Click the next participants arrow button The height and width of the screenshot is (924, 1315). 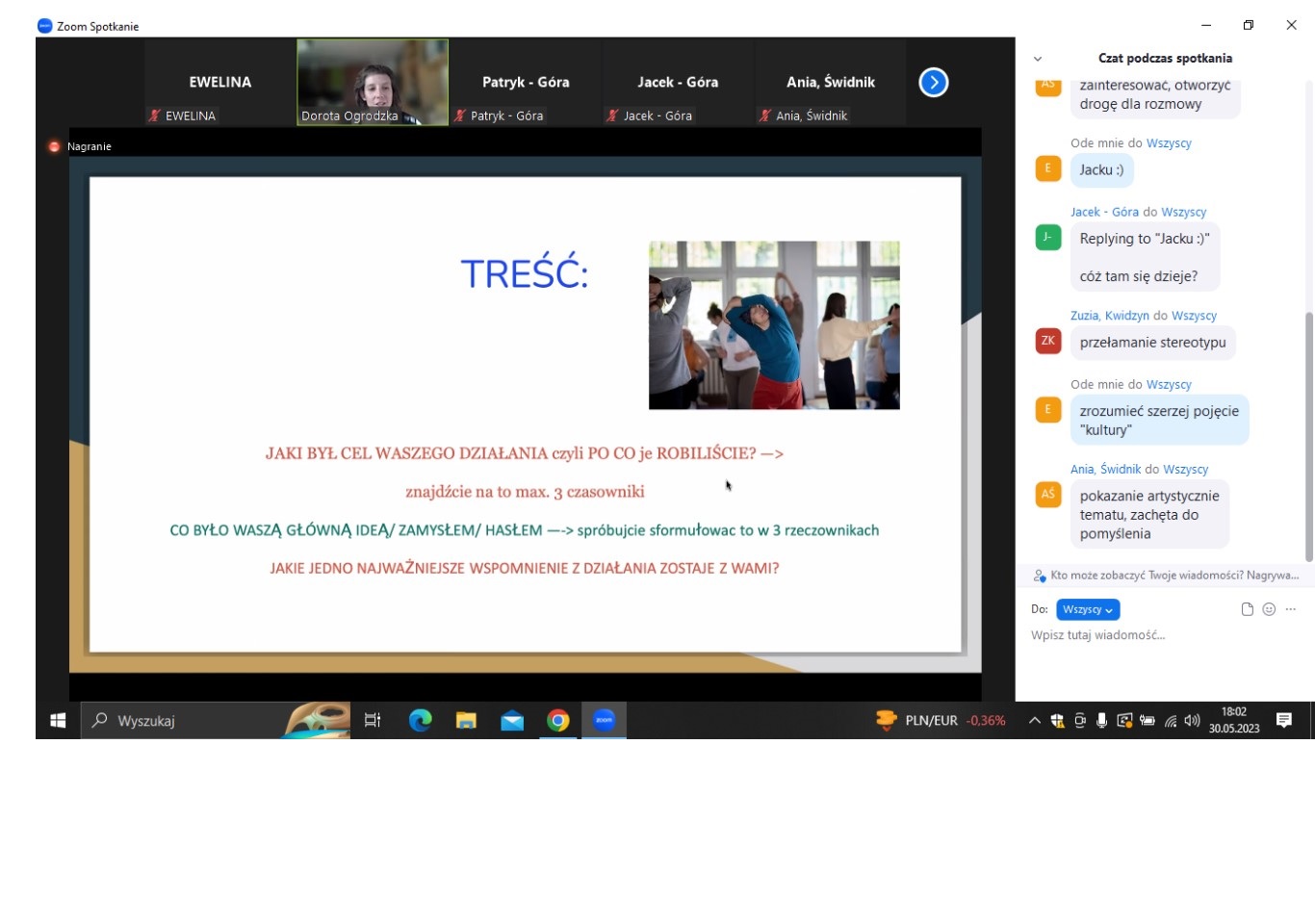click(933, 83)
